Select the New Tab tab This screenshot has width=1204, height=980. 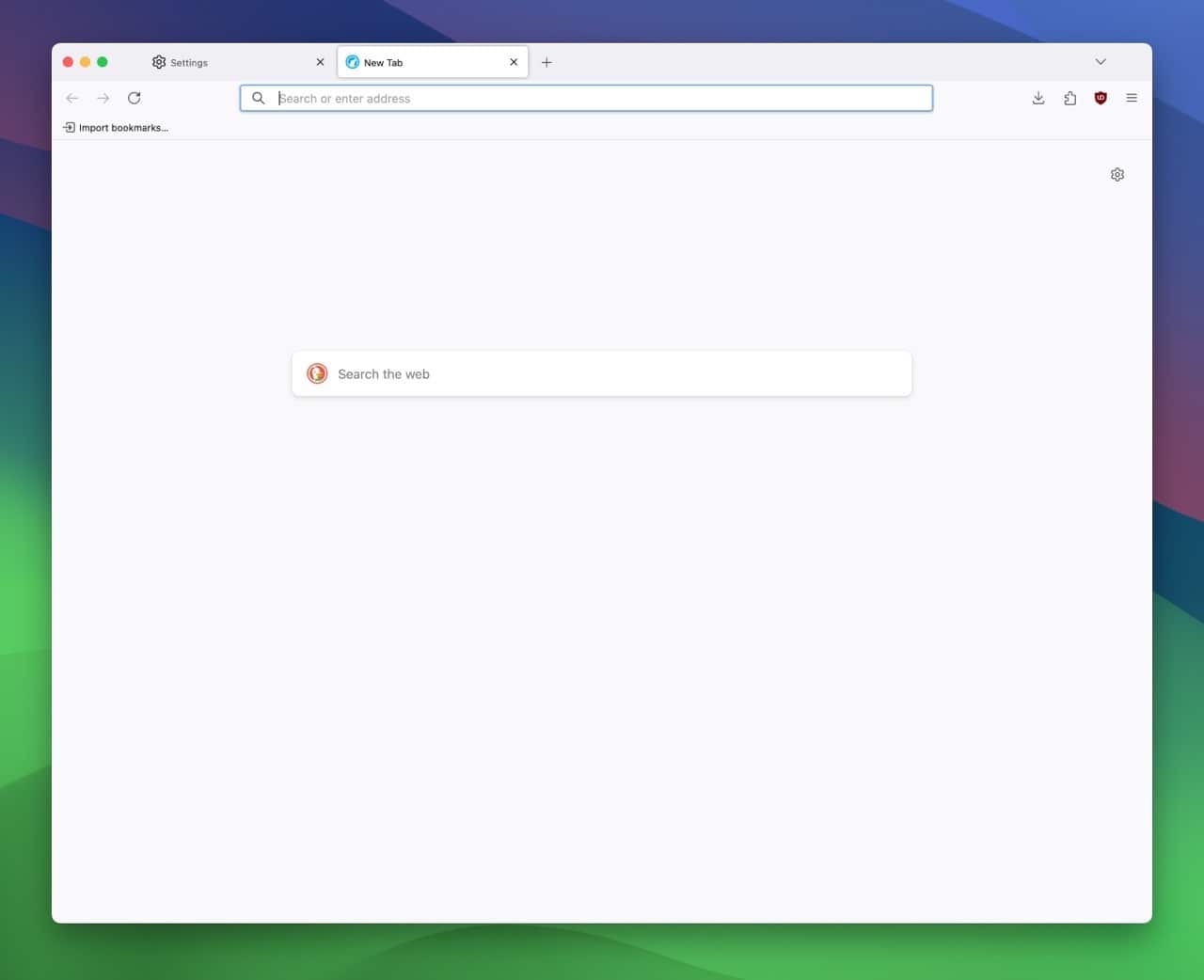tap(414, 62)
